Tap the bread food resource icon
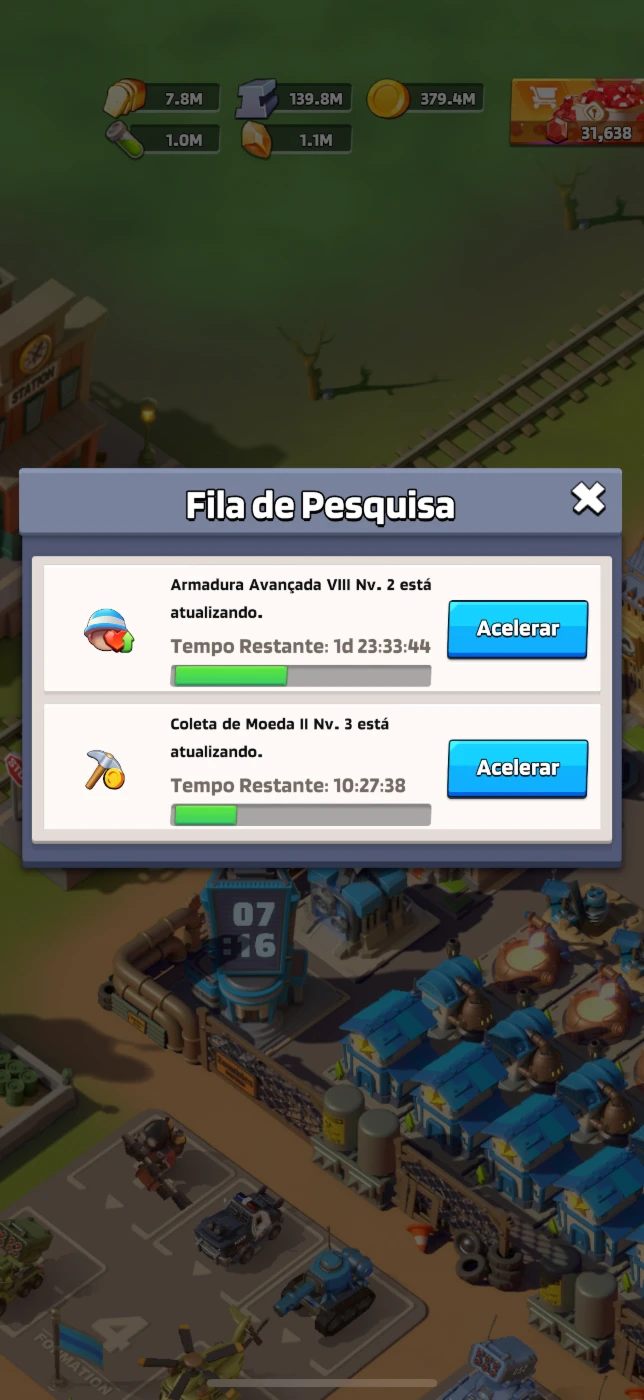 pyautogui.click(x=126, y=98)
